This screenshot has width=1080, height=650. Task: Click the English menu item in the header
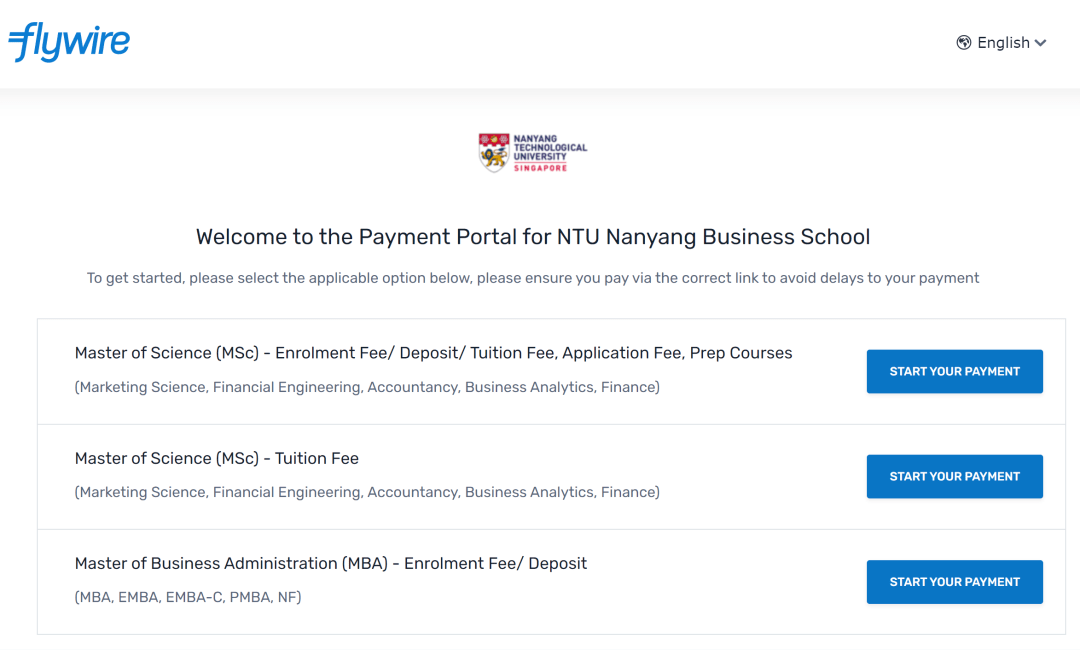pyautogui.click(x=1003, y=42)
